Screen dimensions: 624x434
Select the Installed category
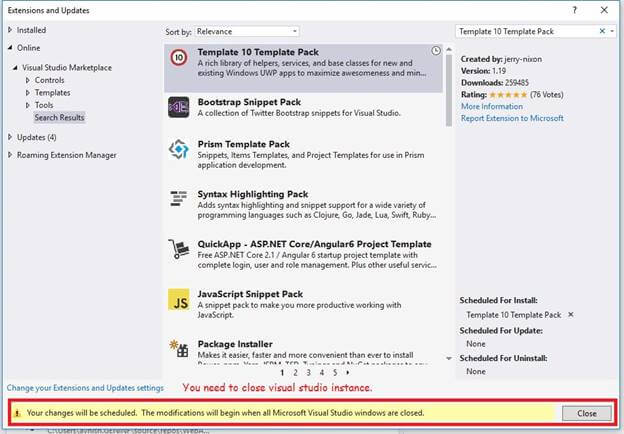point(31,30)
